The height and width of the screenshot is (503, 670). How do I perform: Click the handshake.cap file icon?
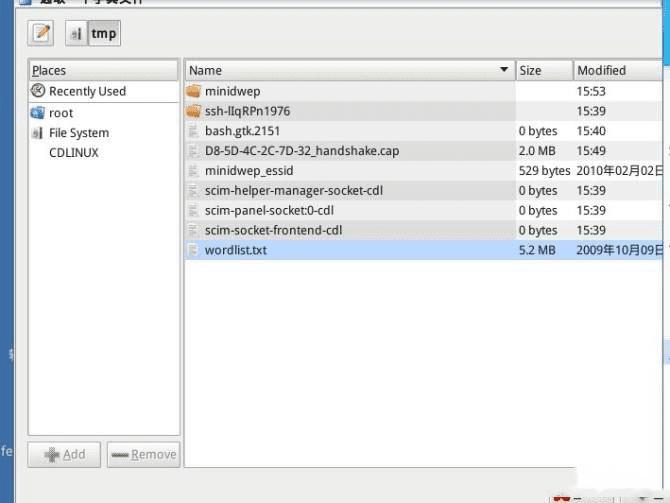tap(194, 151)
